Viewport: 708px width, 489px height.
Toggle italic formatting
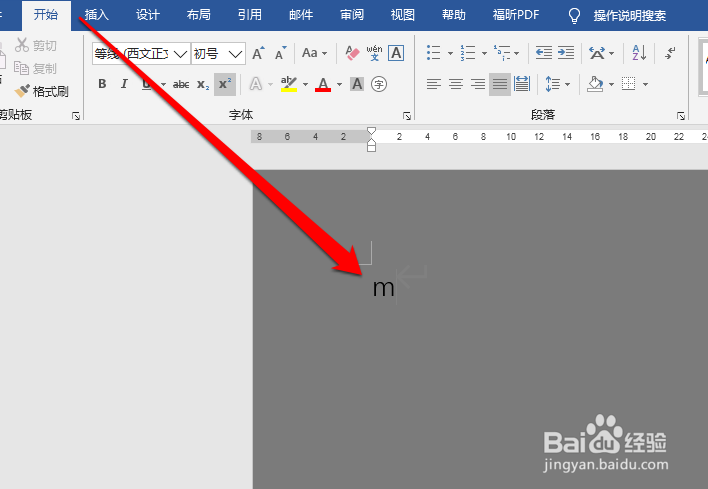pos(124,84)
